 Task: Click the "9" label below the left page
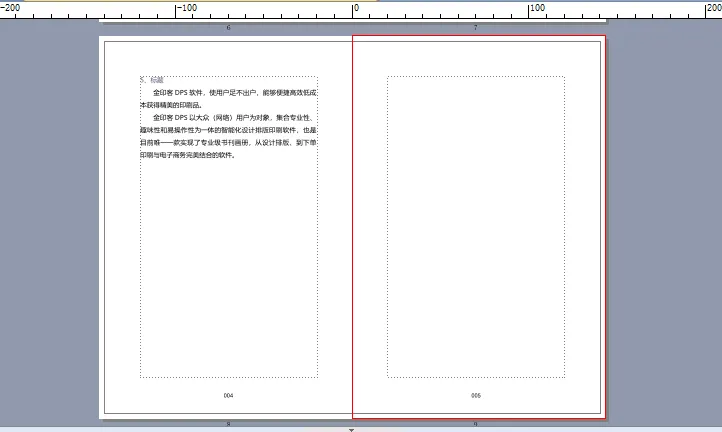coord(228,425)
